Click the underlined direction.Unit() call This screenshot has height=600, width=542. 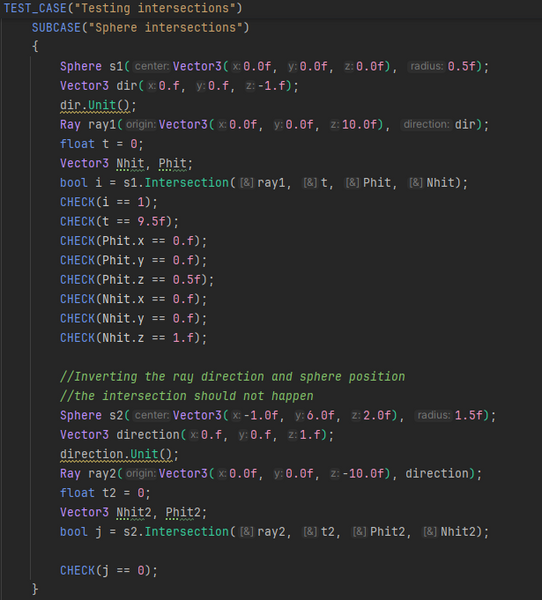(x=116, y=455)
